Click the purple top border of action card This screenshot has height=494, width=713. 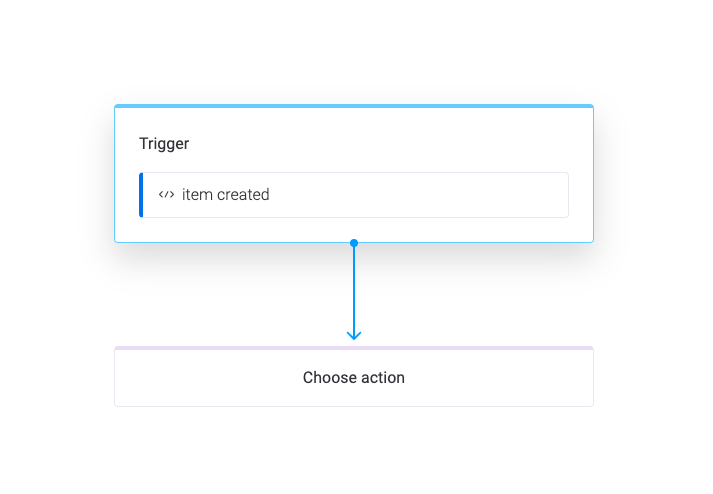(x=354, y=348)
